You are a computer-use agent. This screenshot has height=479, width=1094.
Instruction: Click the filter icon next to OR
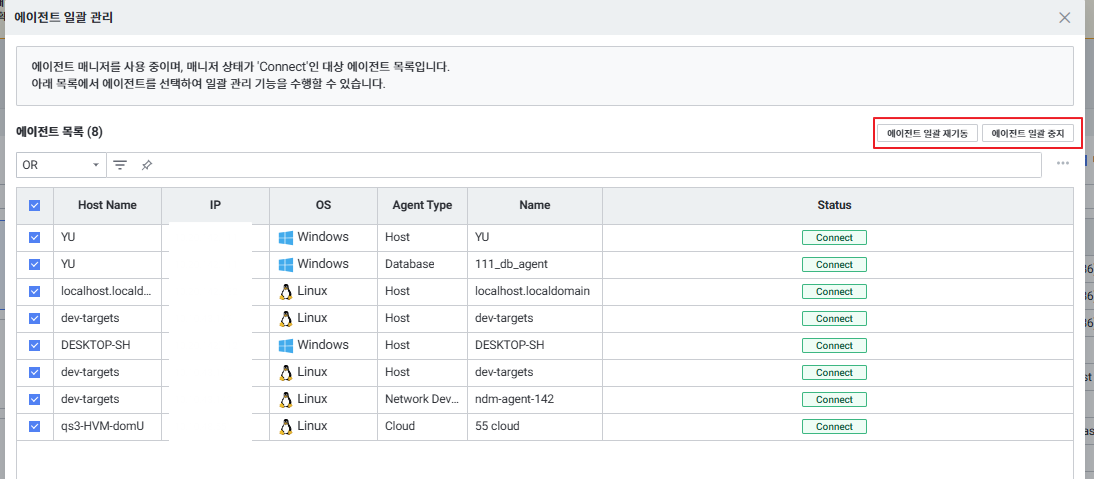pyautogui.click(x=120, y=165)
